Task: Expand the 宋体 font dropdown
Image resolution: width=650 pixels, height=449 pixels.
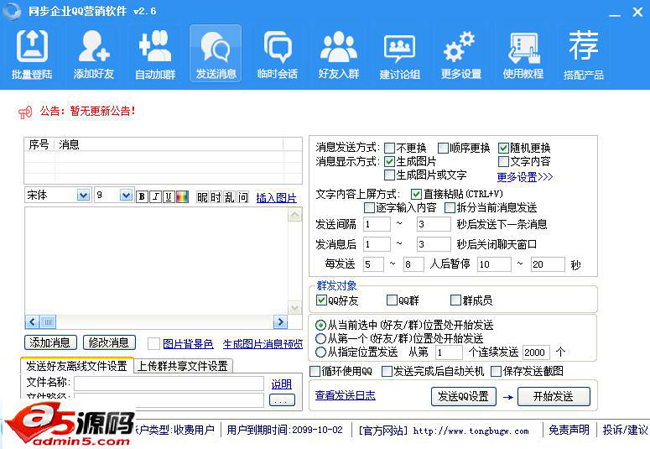Action: [x=83, y=196]
